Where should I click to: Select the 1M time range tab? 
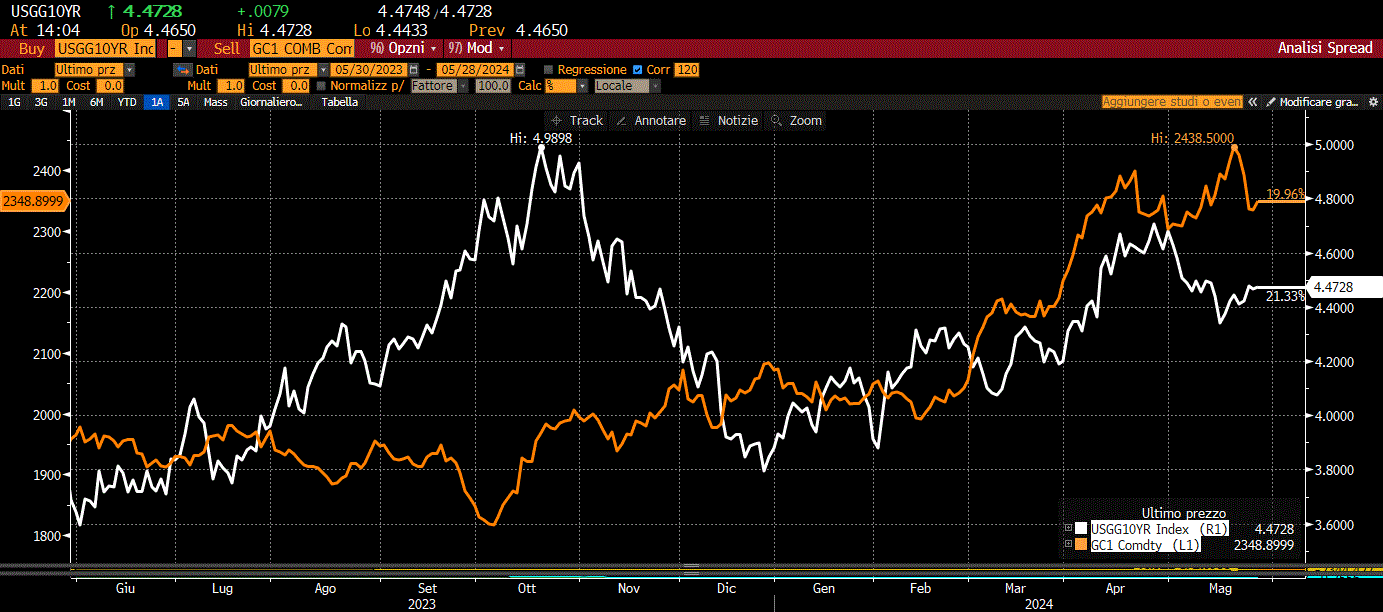pyautogui.click(x=68, y=102)
